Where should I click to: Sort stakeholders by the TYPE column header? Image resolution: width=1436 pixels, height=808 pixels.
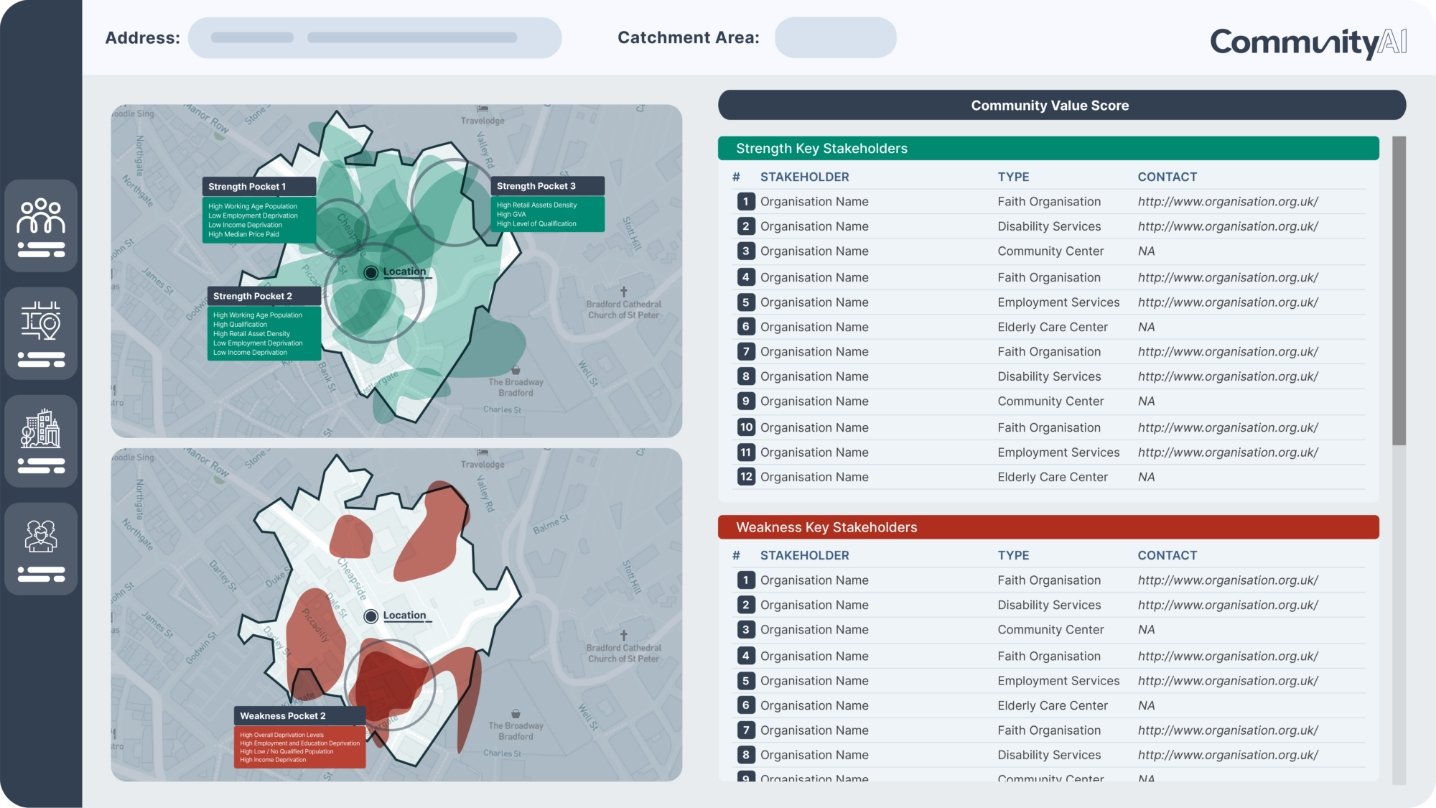click(1013, 177)
